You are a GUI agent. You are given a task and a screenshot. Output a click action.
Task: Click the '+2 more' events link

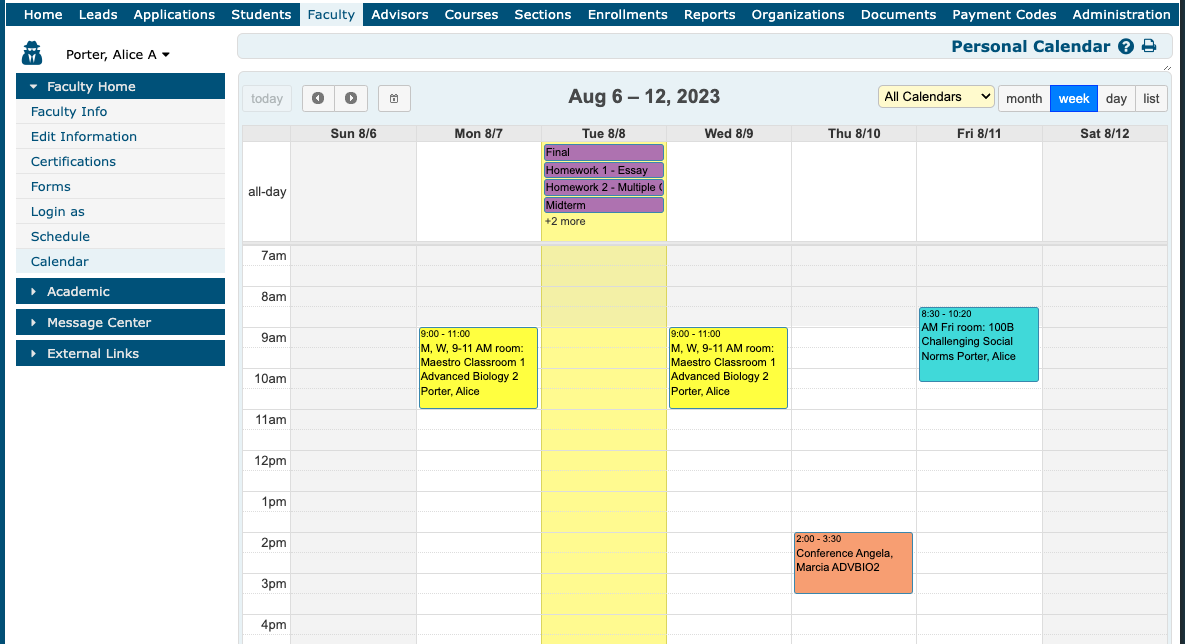pos(565,221)
